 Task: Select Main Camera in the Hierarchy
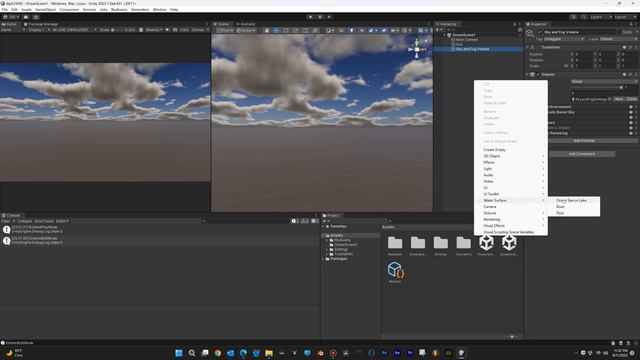tap(467, 40)
